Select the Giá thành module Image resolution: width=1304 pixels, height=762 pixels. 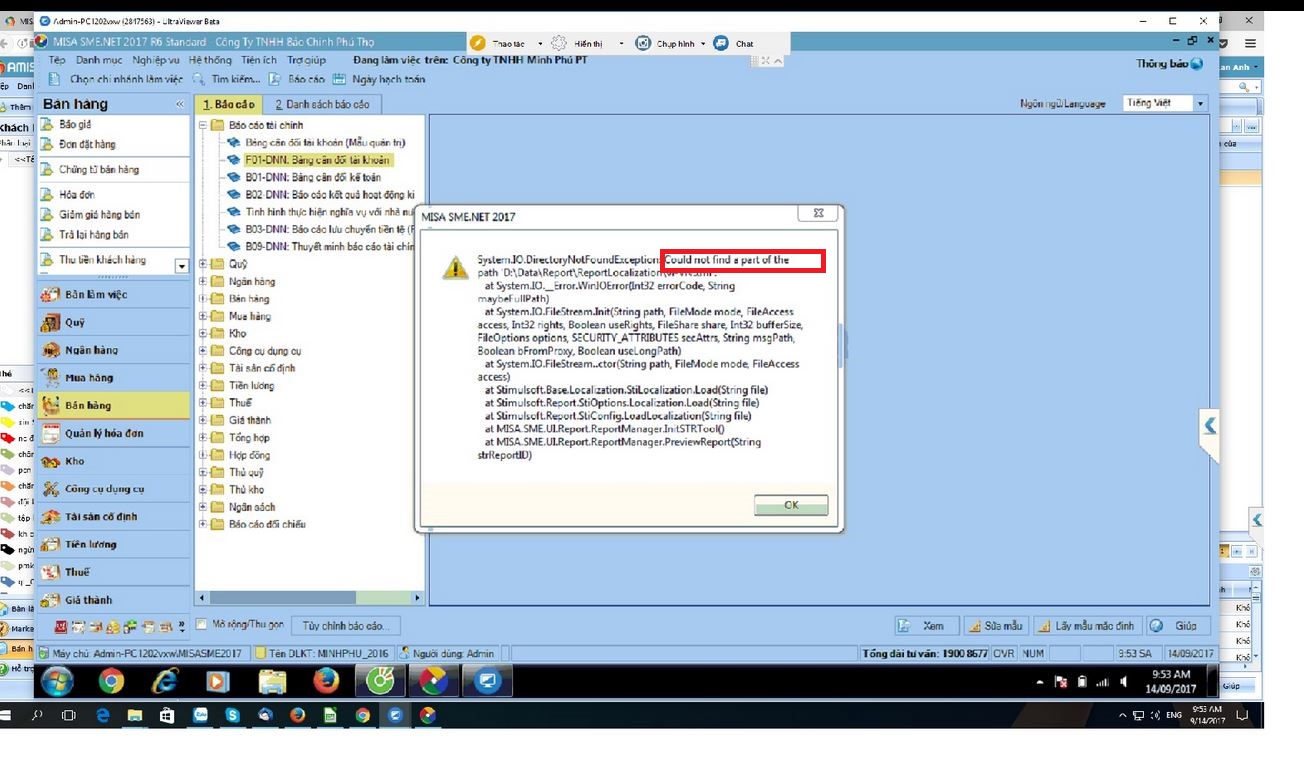(x=113, y=600)
